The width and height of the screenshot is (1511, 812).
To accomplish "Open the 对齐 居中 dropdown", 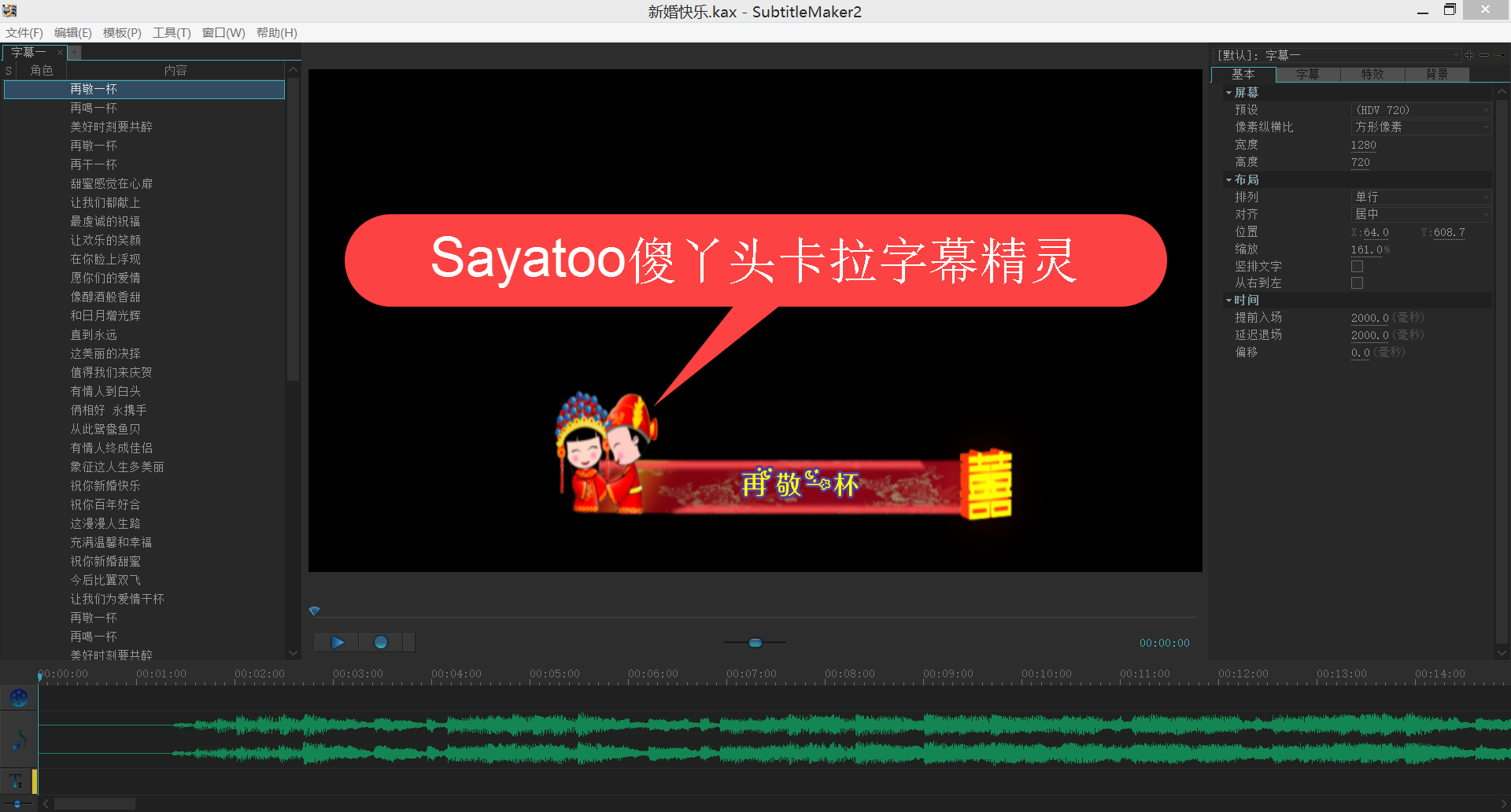I will [1420, 215].
